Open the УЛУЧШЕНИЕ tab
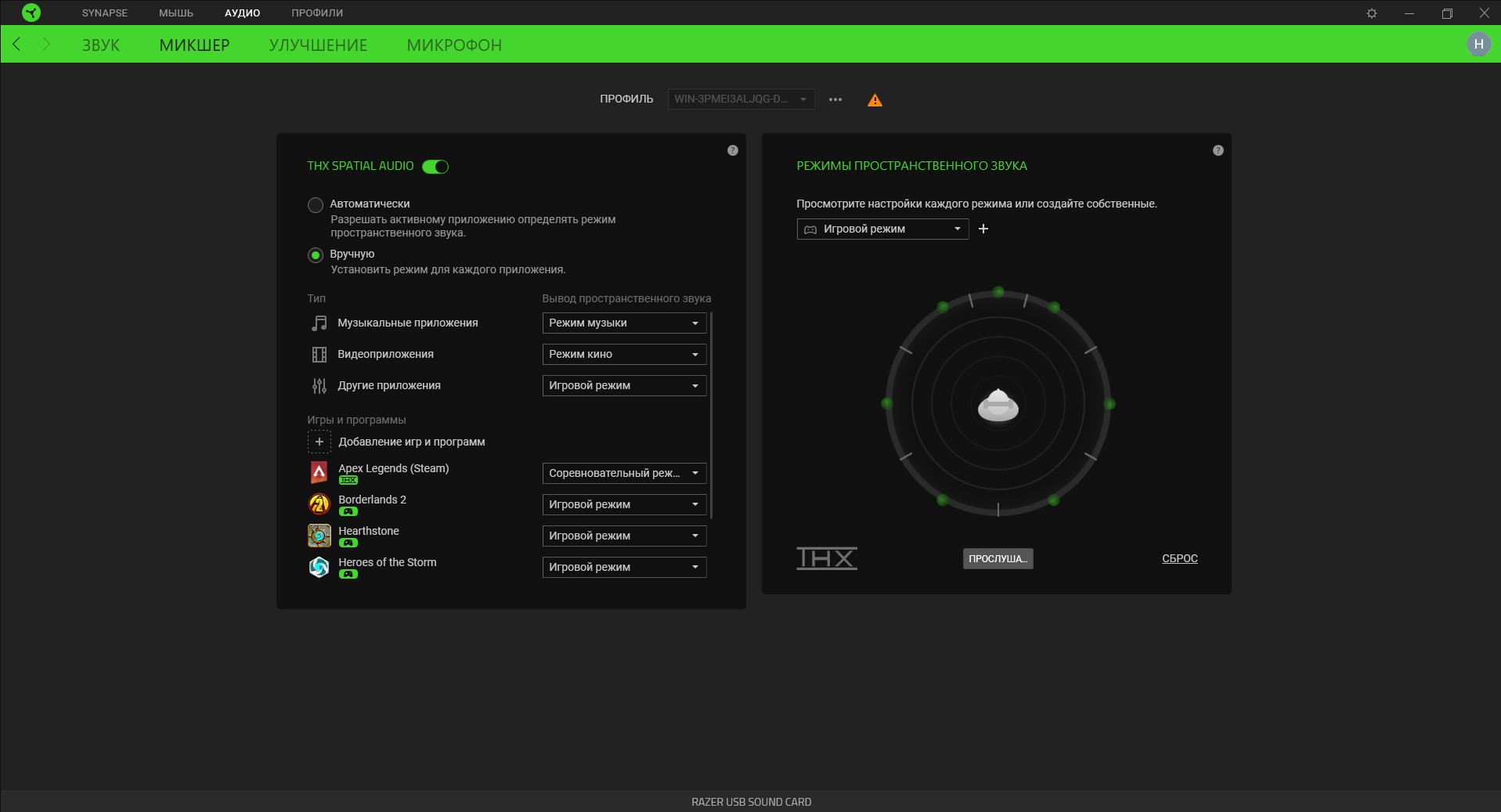This screenshot has height=812, width=1501. [x=318, y=45]
